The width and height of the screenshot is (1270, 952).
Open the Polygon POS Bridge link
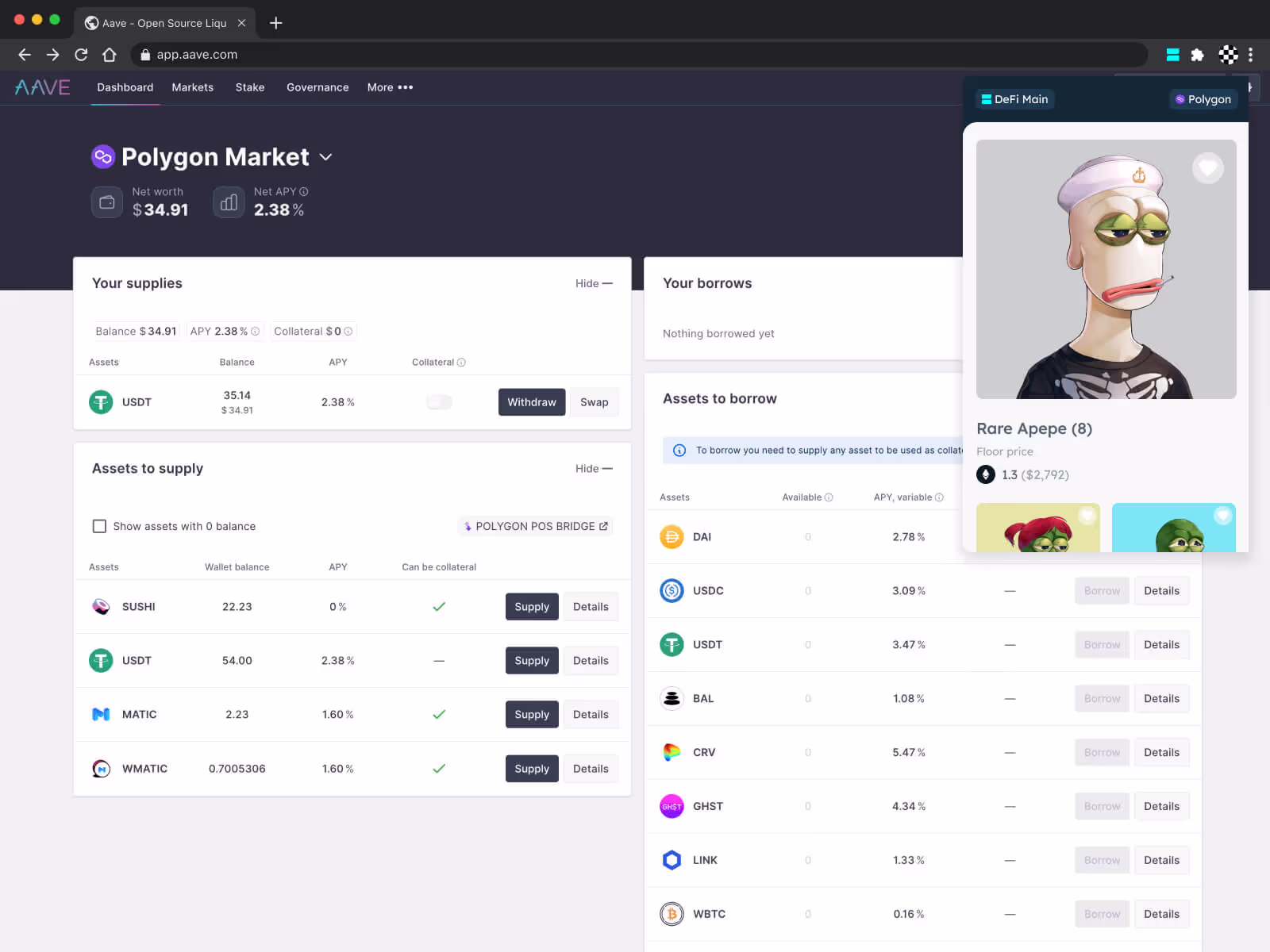point(536,527)
